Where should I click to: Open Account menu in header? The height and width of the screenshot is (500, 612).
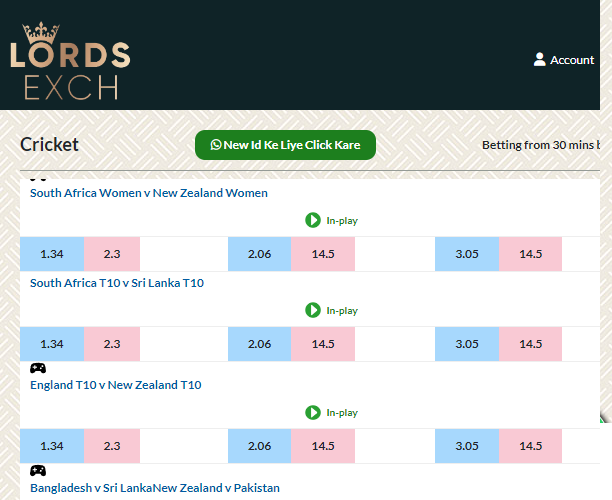[x=564, y=60]
